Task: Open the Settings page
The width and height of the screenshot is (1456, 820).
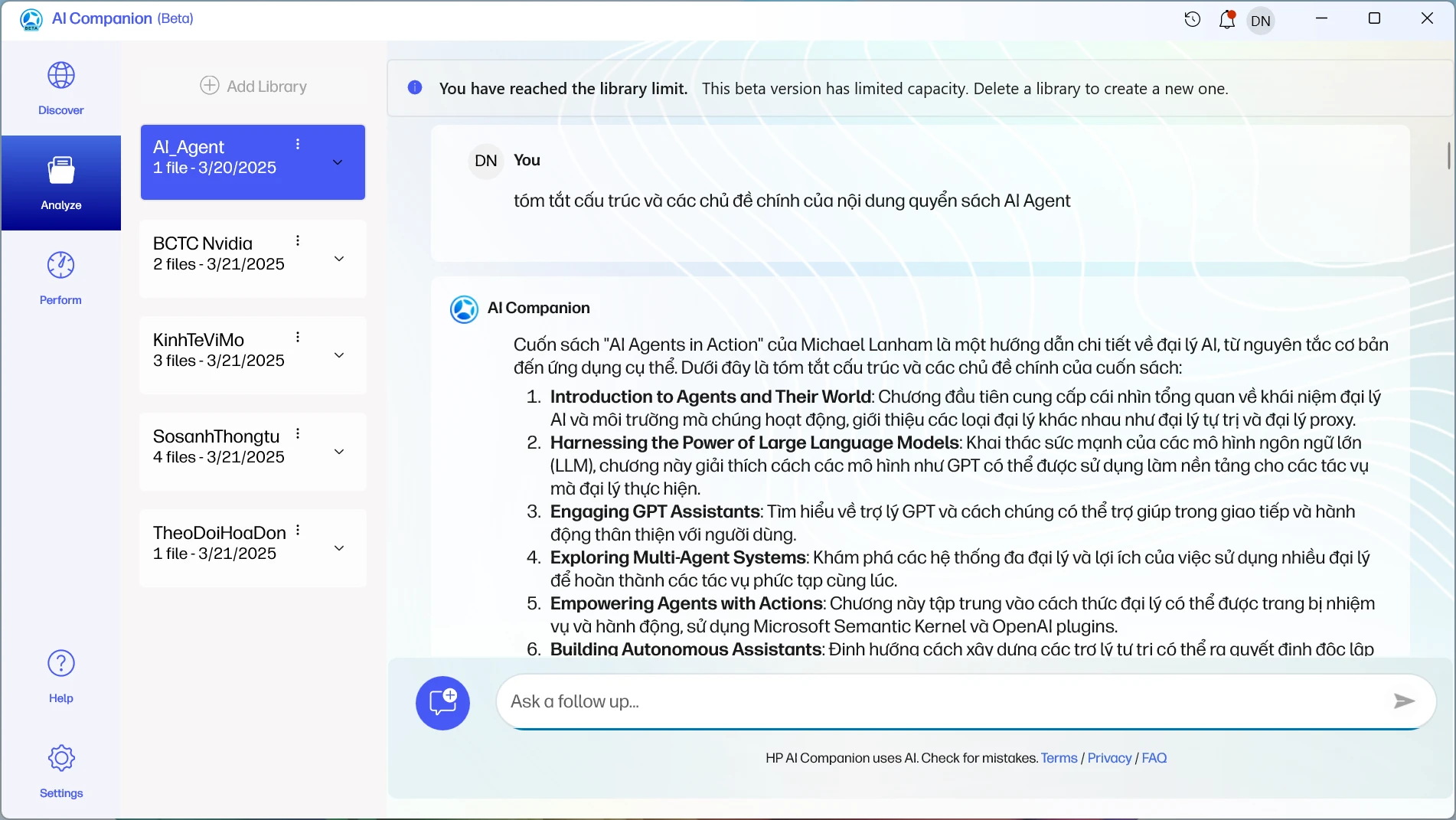Action: 61,771
